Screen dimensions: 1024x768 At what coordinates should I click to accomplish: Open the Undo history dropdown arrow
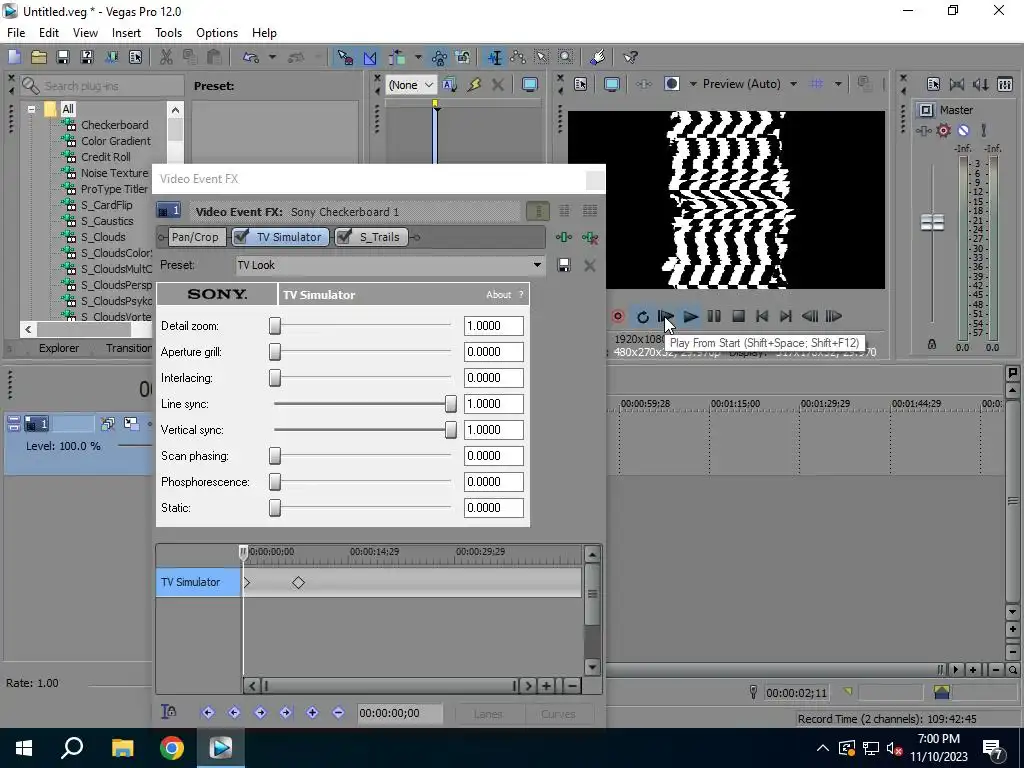coord(272,57)
